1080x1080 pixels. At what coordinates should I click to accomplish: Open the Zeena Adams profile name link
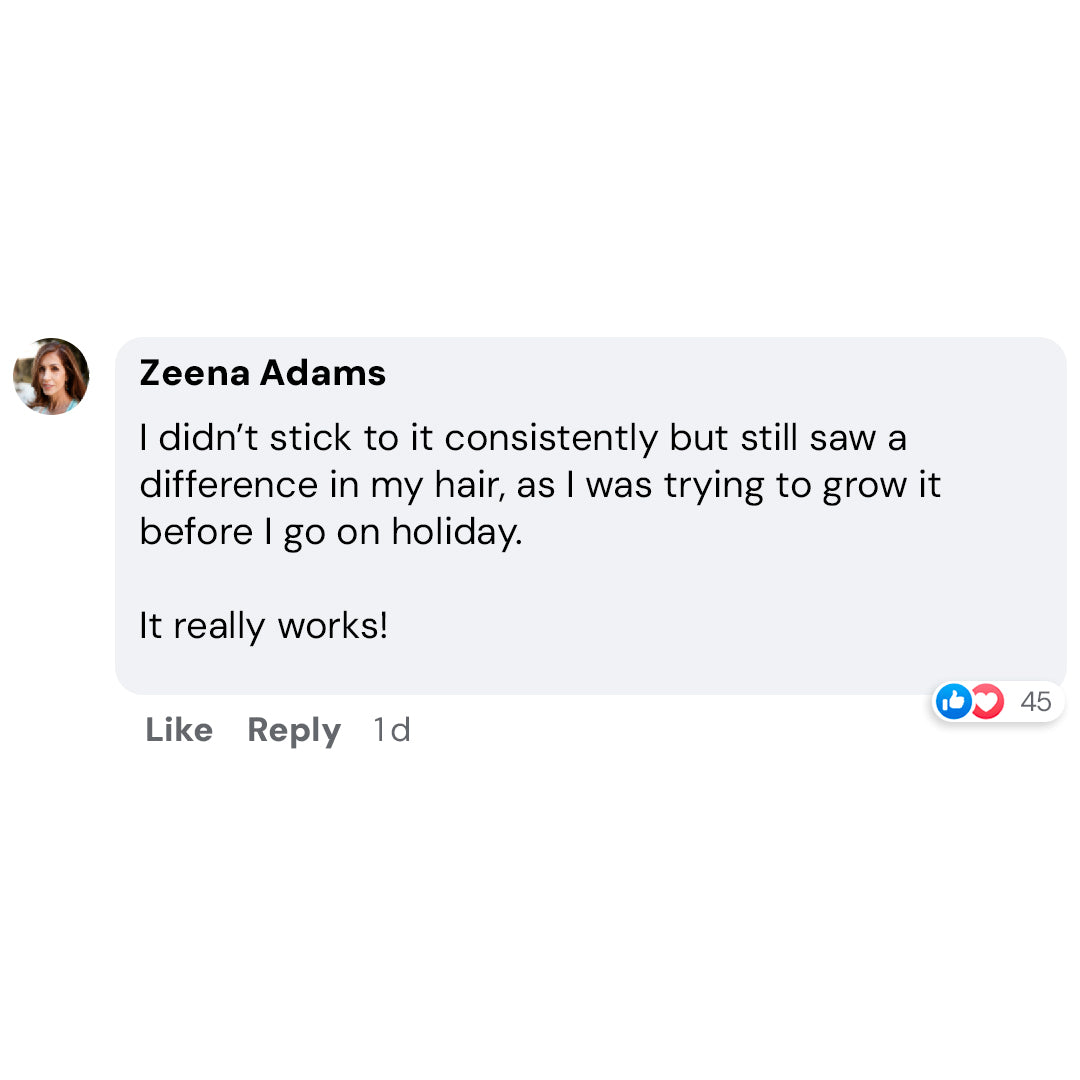262,373
